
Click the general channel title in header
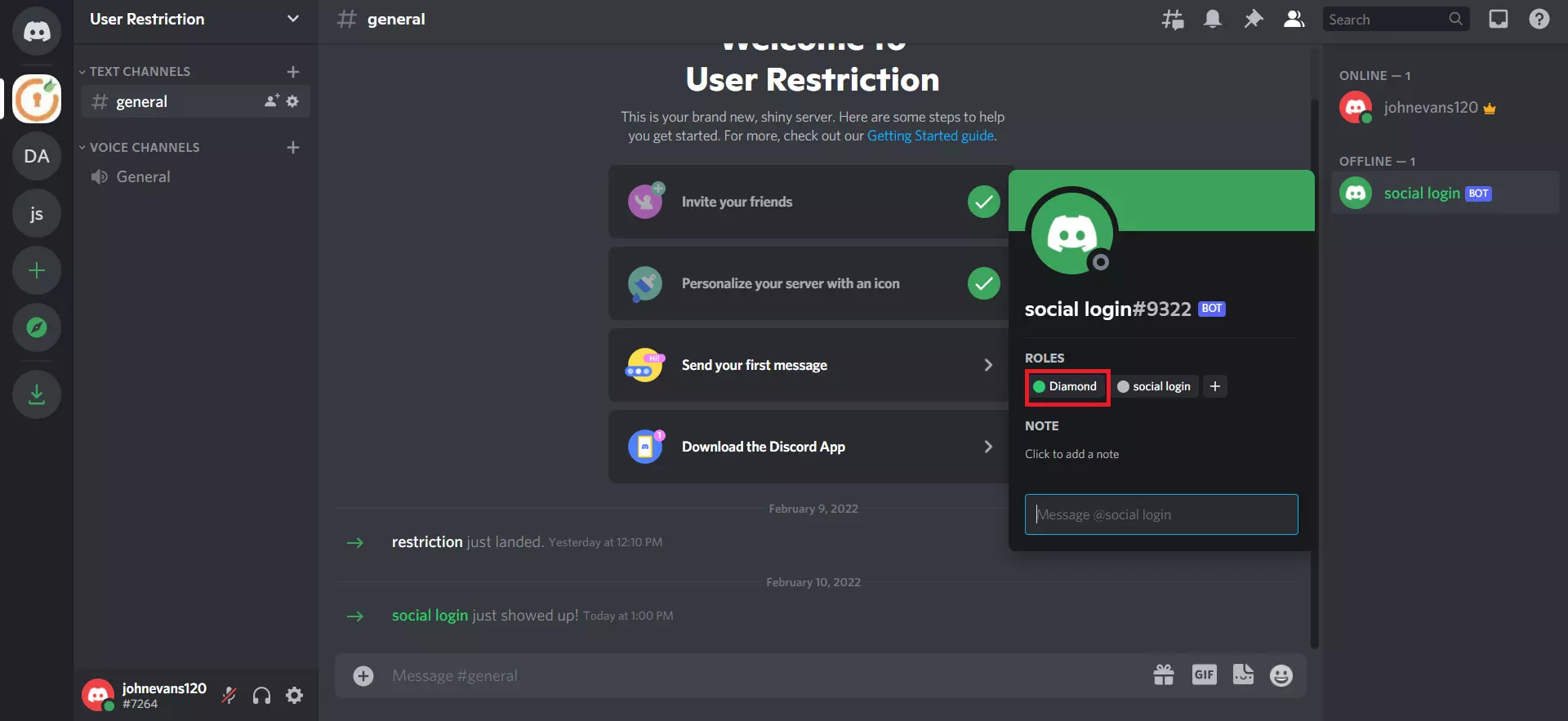[396, 19]
